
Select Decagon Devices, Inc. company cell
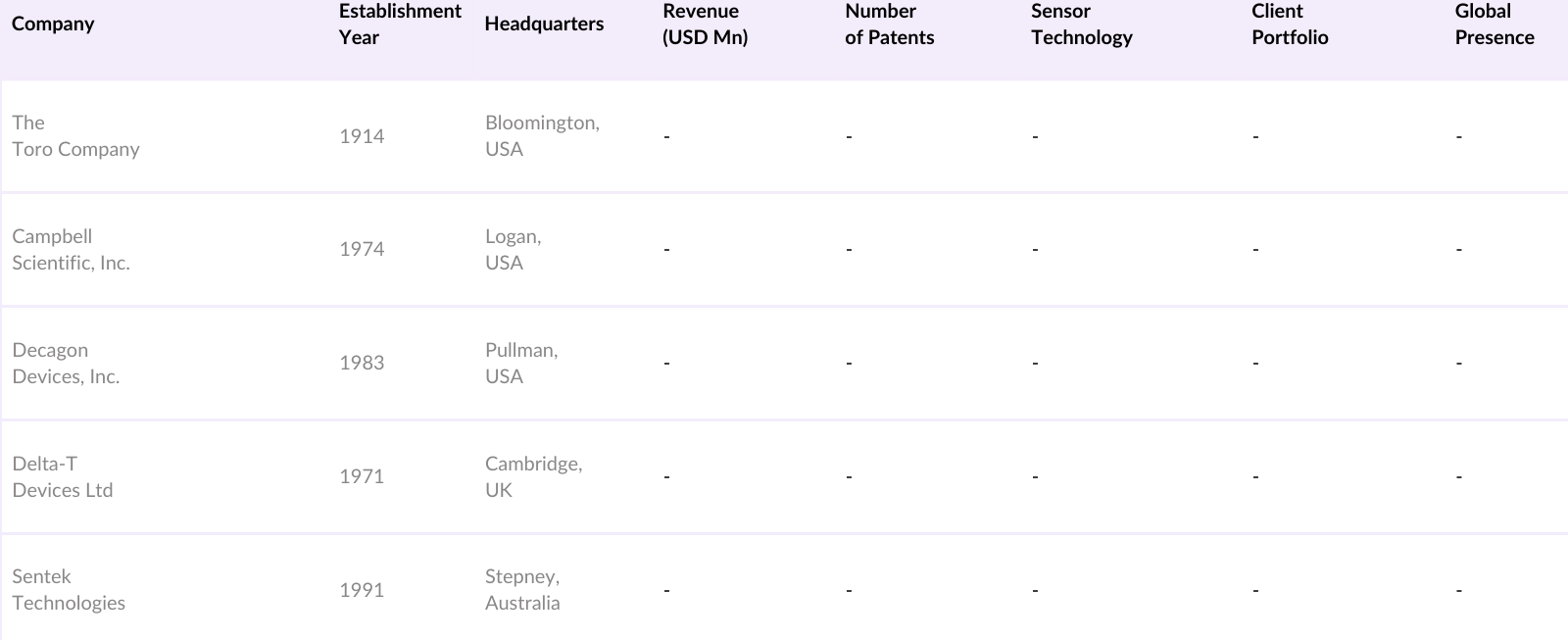tap(66, 364)
